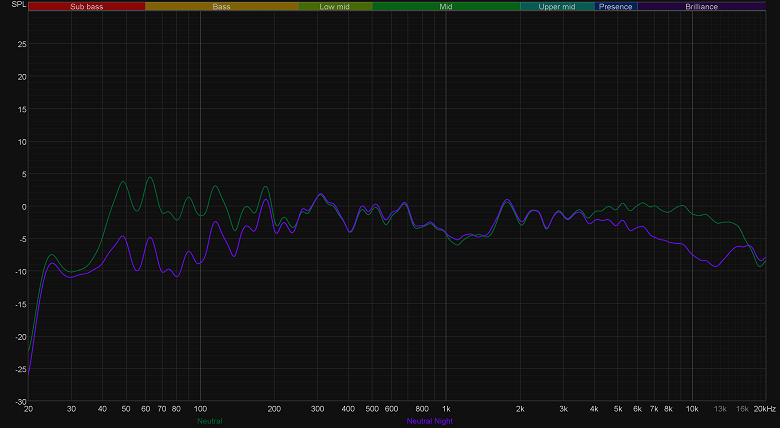The image size is (780, 428).
Task: Click the Presence frequency band label
Action: [x=616, y=6]
